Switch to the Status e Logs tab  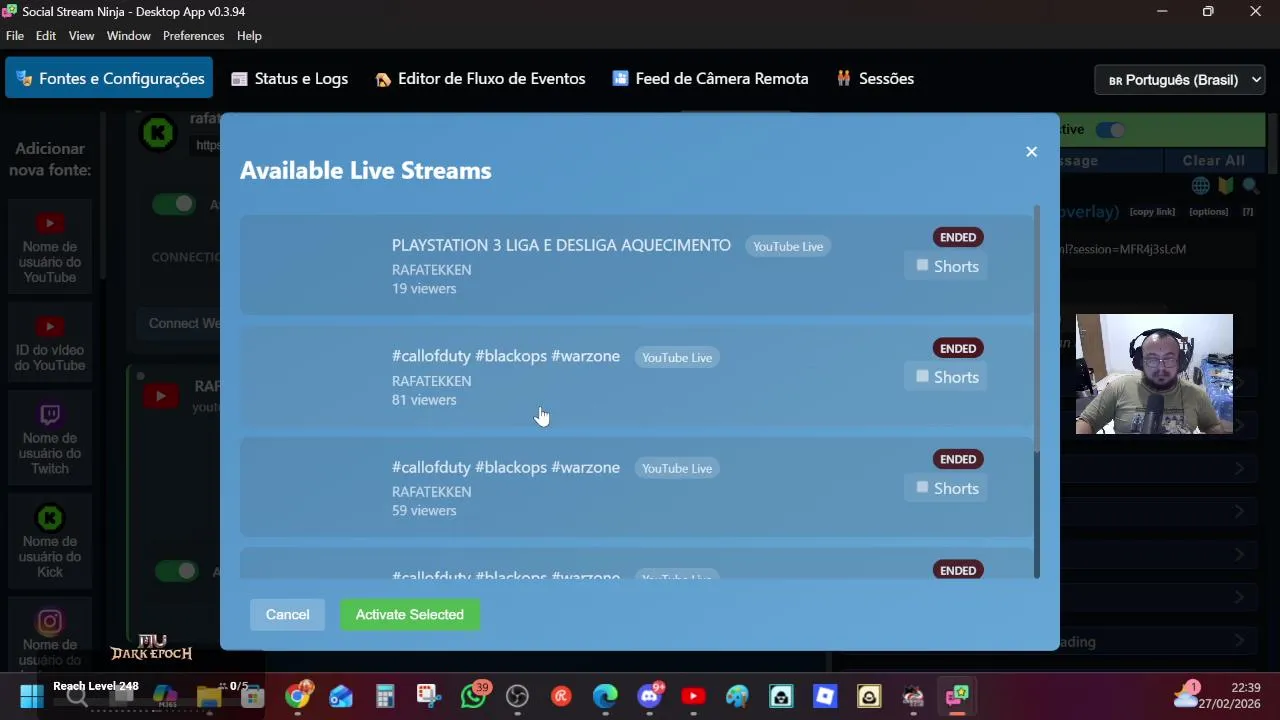(289, 78)
